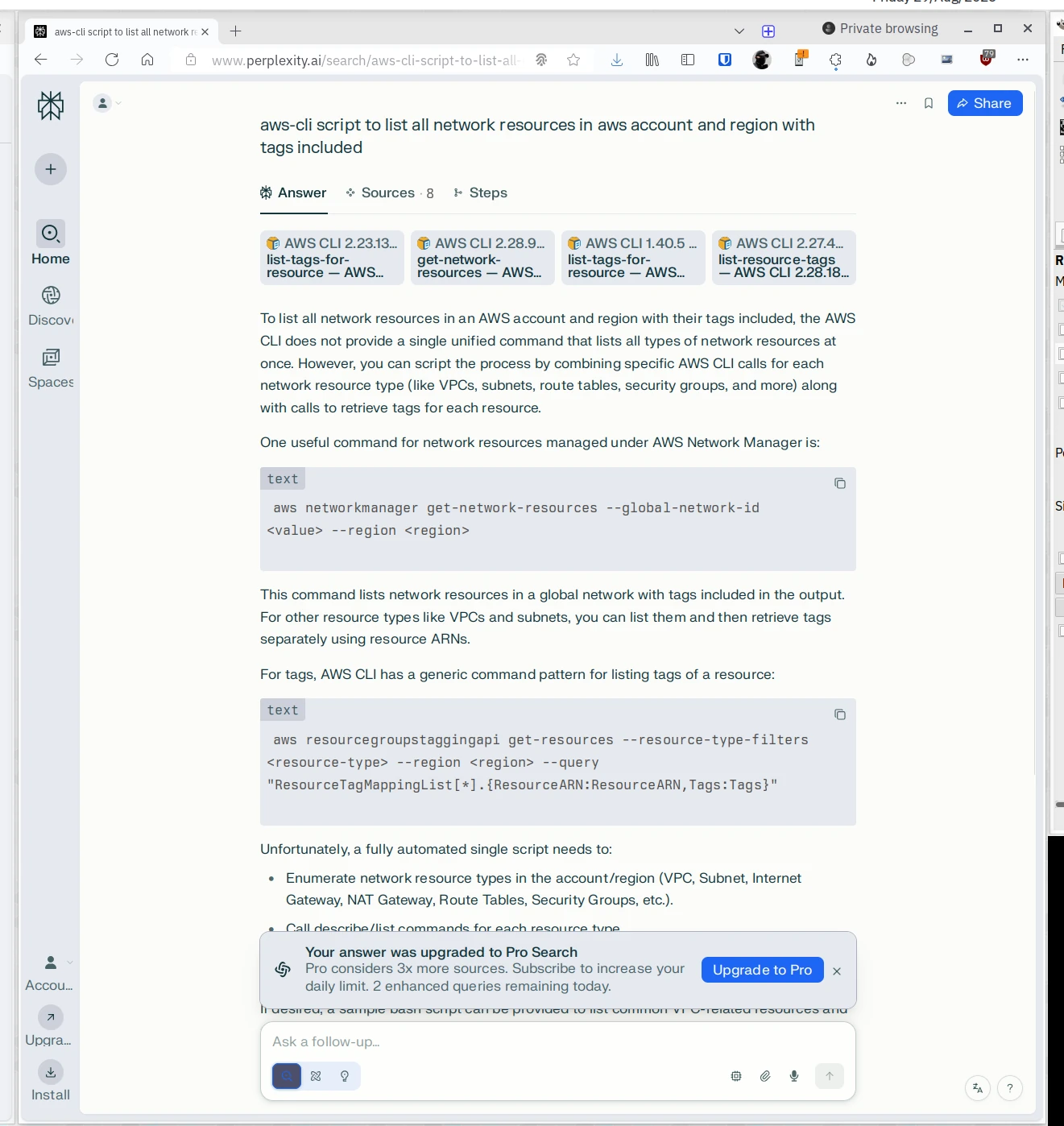The image size is (1064, 1126).
Task: Go to the browser home page
Action: [147, 60]
